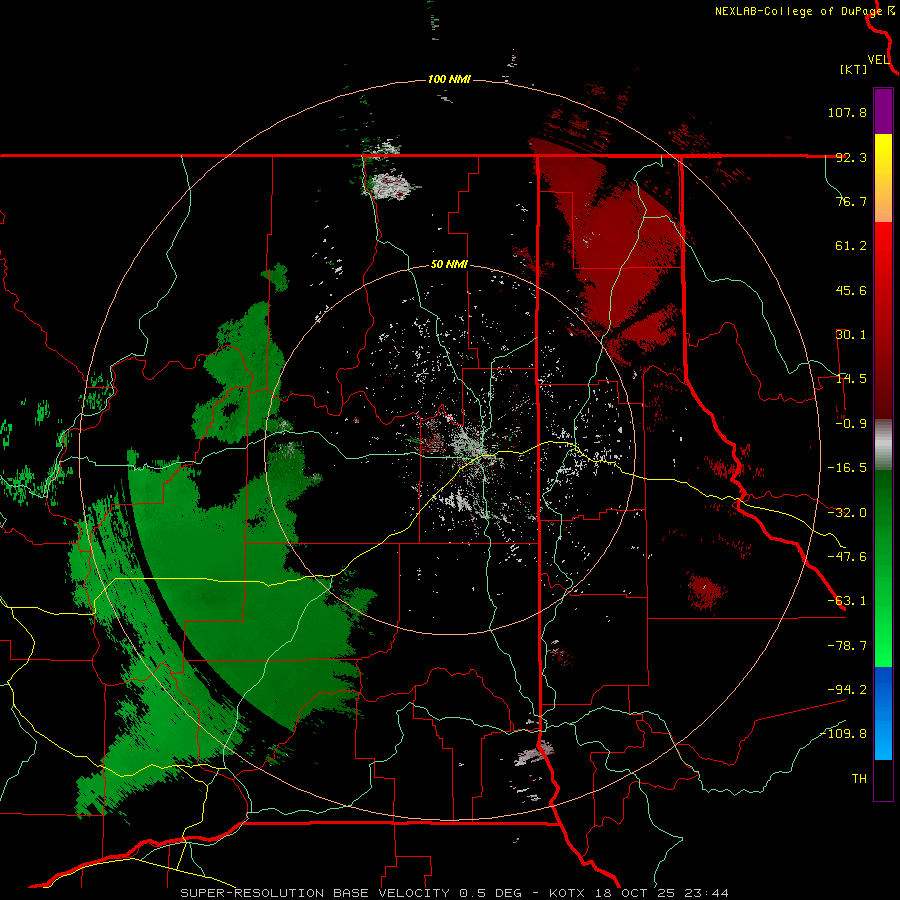
Task: Pick the purple segment of velocity color bar
Action: [x=883, y=112]
